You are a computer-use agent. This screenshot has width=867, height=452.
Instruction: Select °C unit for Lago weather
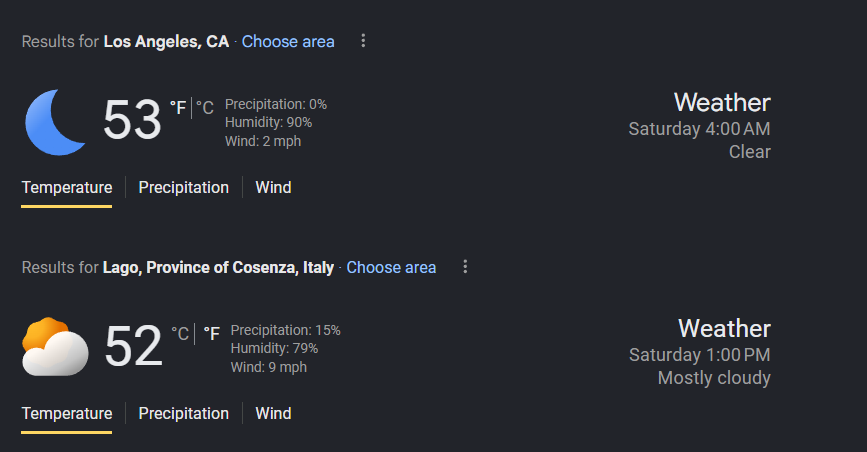180,333
